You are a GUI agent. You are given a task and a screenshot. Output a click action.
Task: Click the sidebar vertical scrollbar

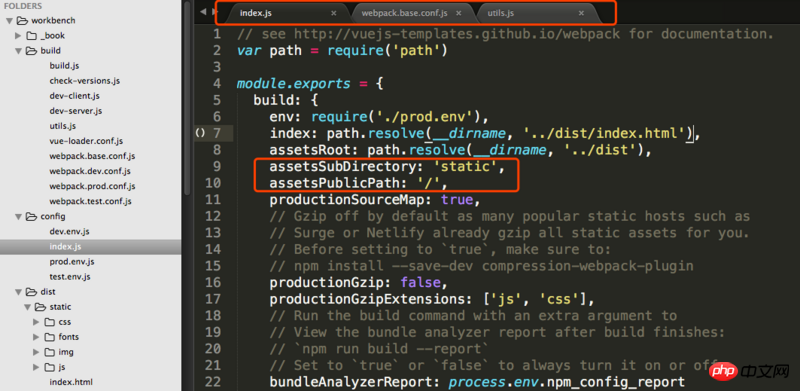[187, 97]
